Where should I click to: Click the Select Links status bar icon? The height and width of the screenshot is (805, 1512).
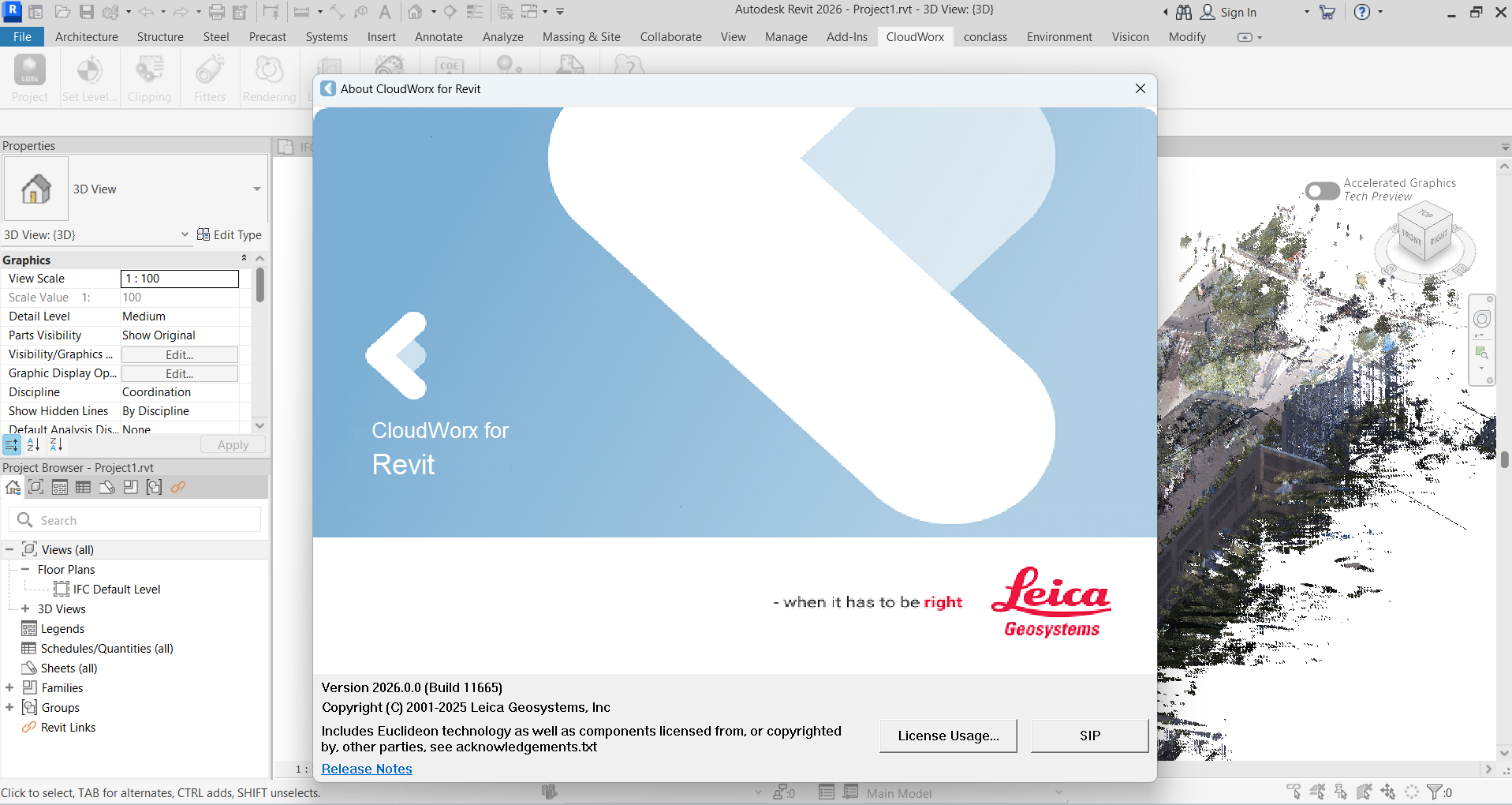click(1294, 792)
